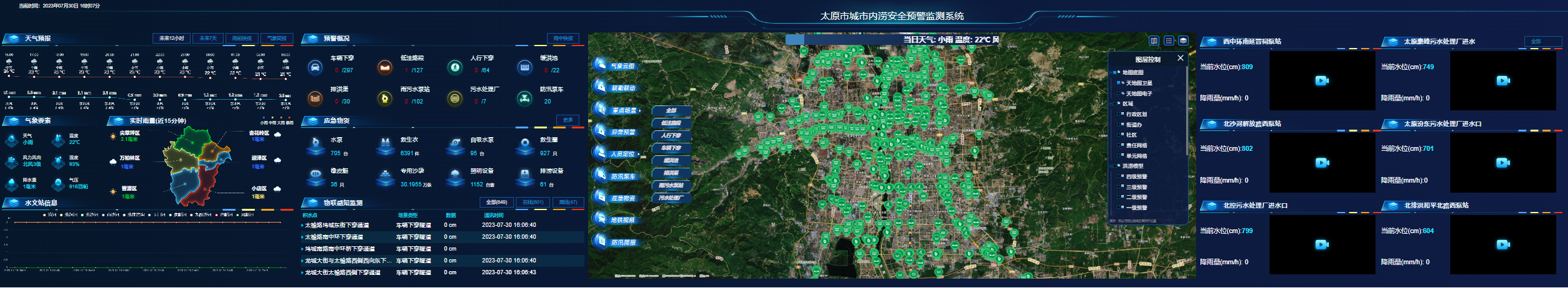Click the 车辆下穿 car icon in 预警概况
The image size is (1568, 288).
tap(315, 67)
